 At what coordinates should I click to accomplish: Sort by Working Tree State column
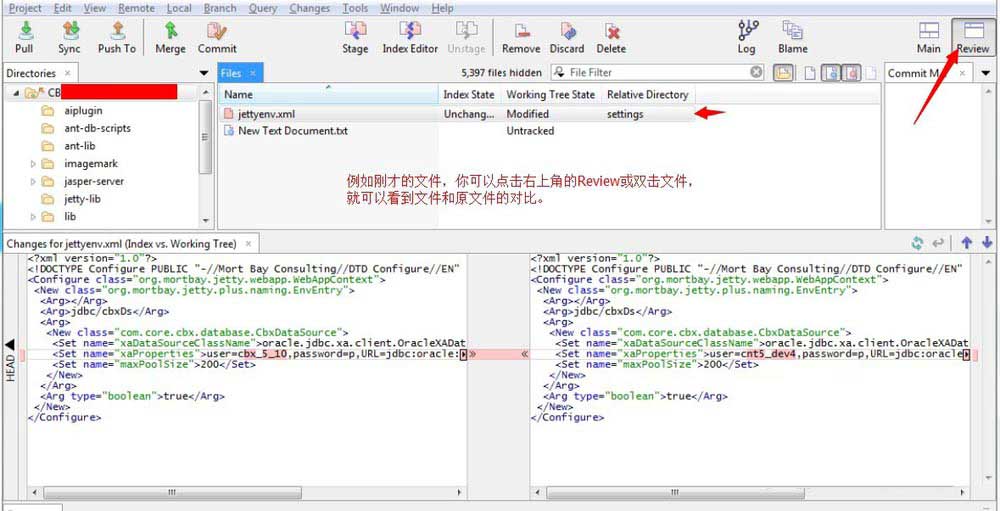click(551, 94)
